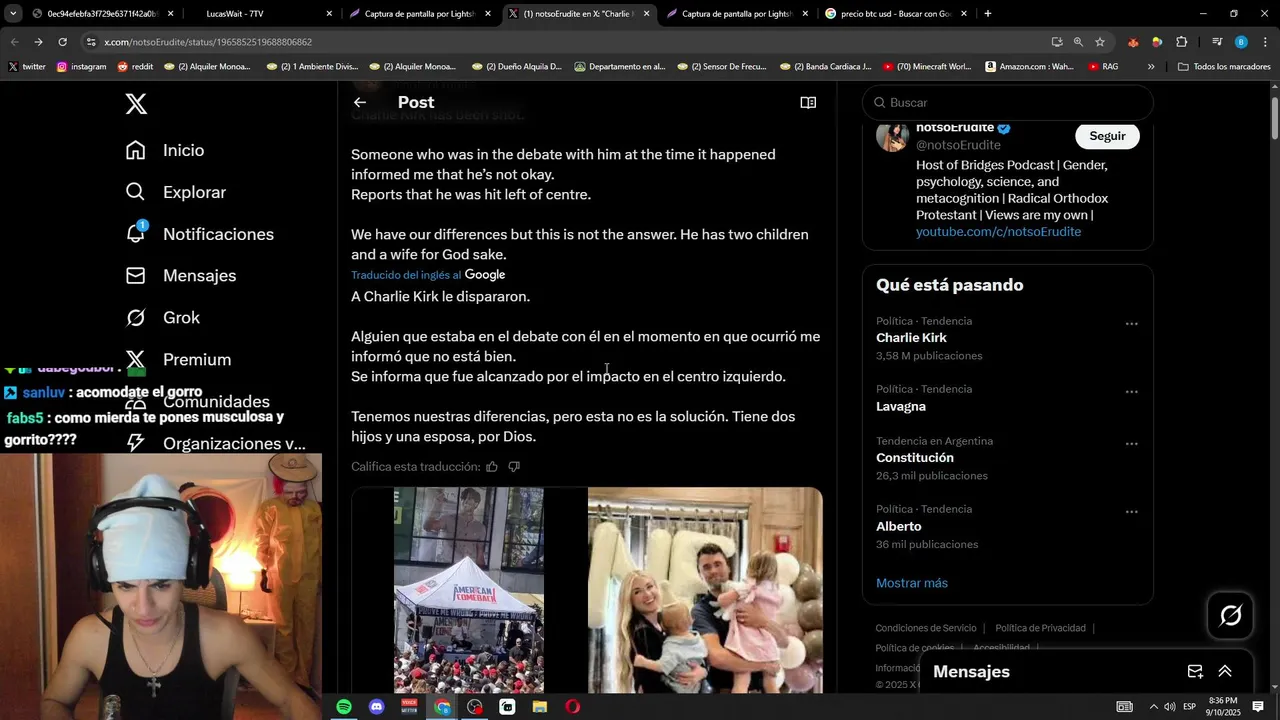Viewport: 1280px width, 720px height.
Task: Open the RAG bookmark
Action: [1102, 67]
